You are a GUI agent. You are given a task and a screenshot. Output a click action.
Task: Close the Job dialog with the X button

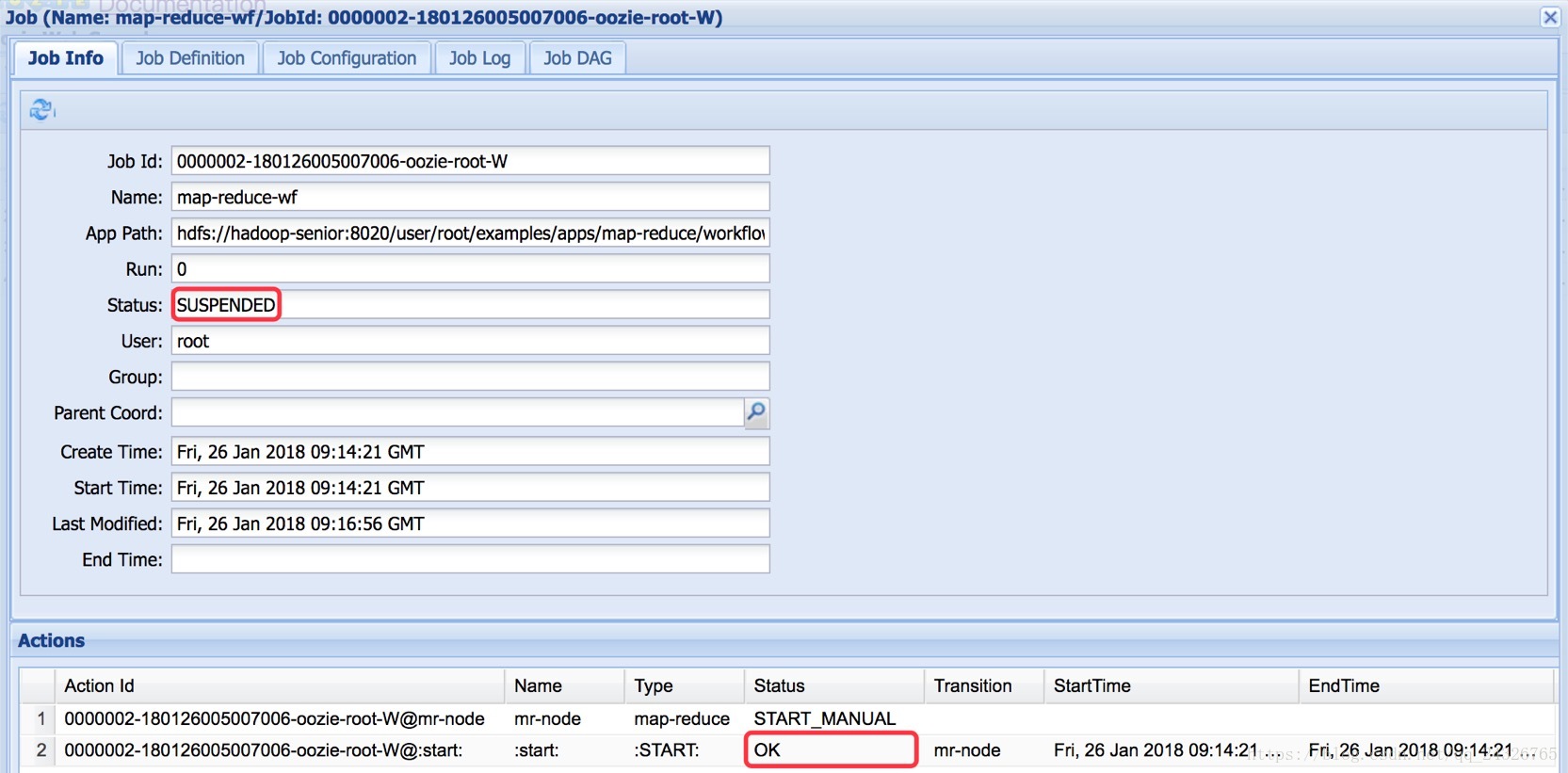1550,17
